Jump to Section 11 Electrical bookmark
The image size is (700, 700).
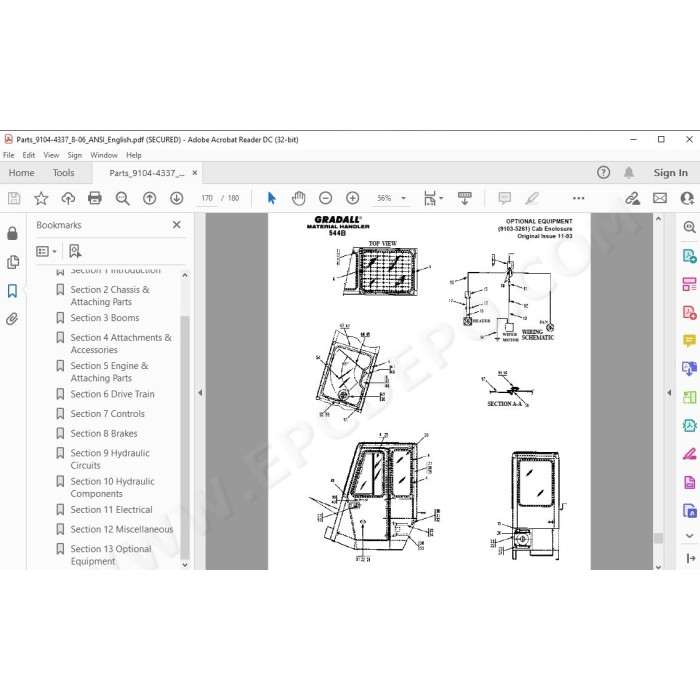coord(111,510)
